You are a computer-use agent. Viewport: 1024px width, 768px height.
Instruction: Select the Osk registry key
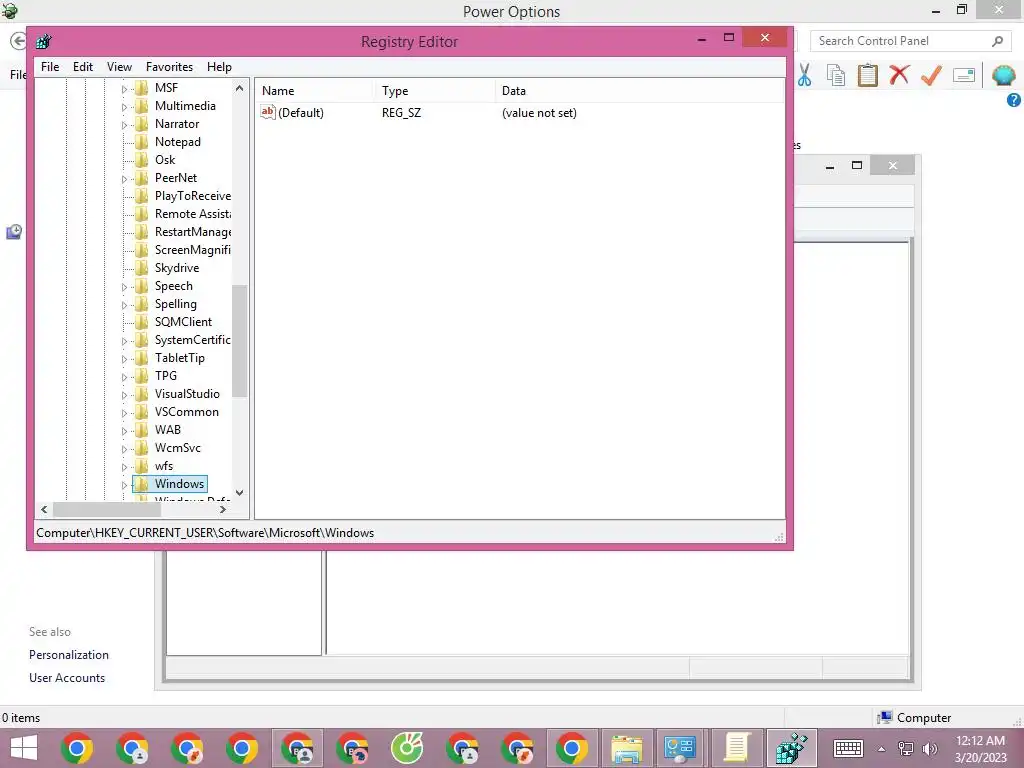point(165,160)
